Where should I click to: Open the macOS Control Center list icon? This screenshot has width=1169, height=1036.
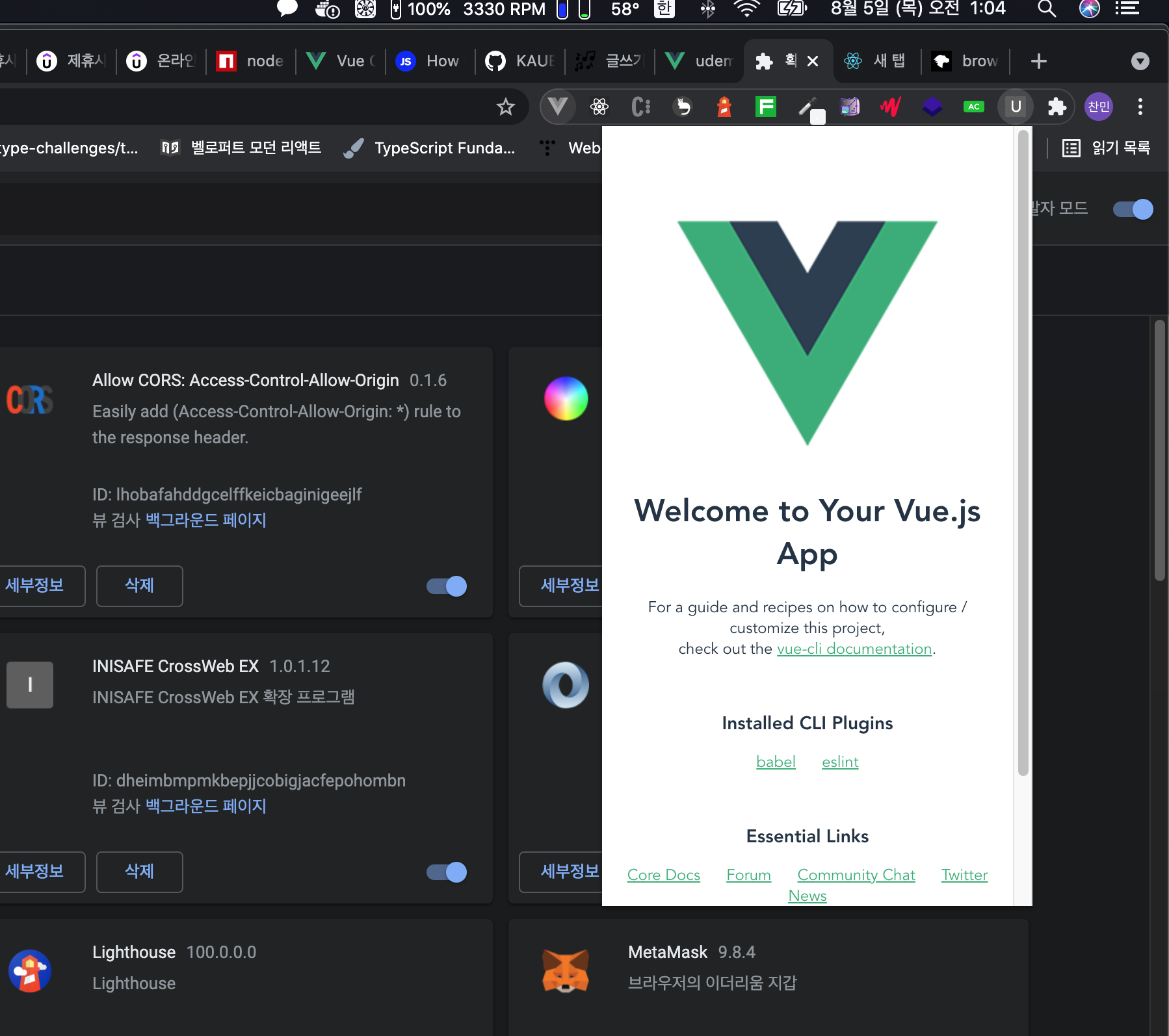tap(1127, 9)
